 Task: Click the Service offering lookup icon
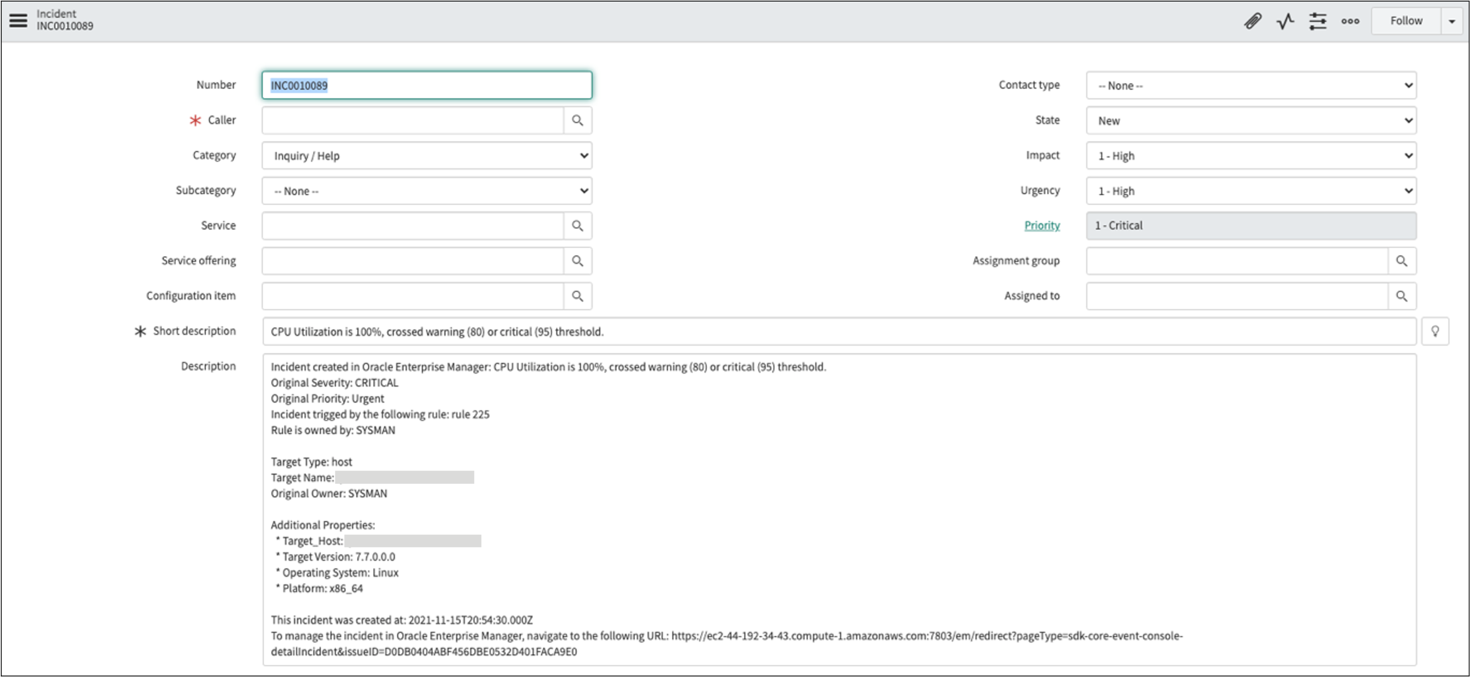point(577,261)
